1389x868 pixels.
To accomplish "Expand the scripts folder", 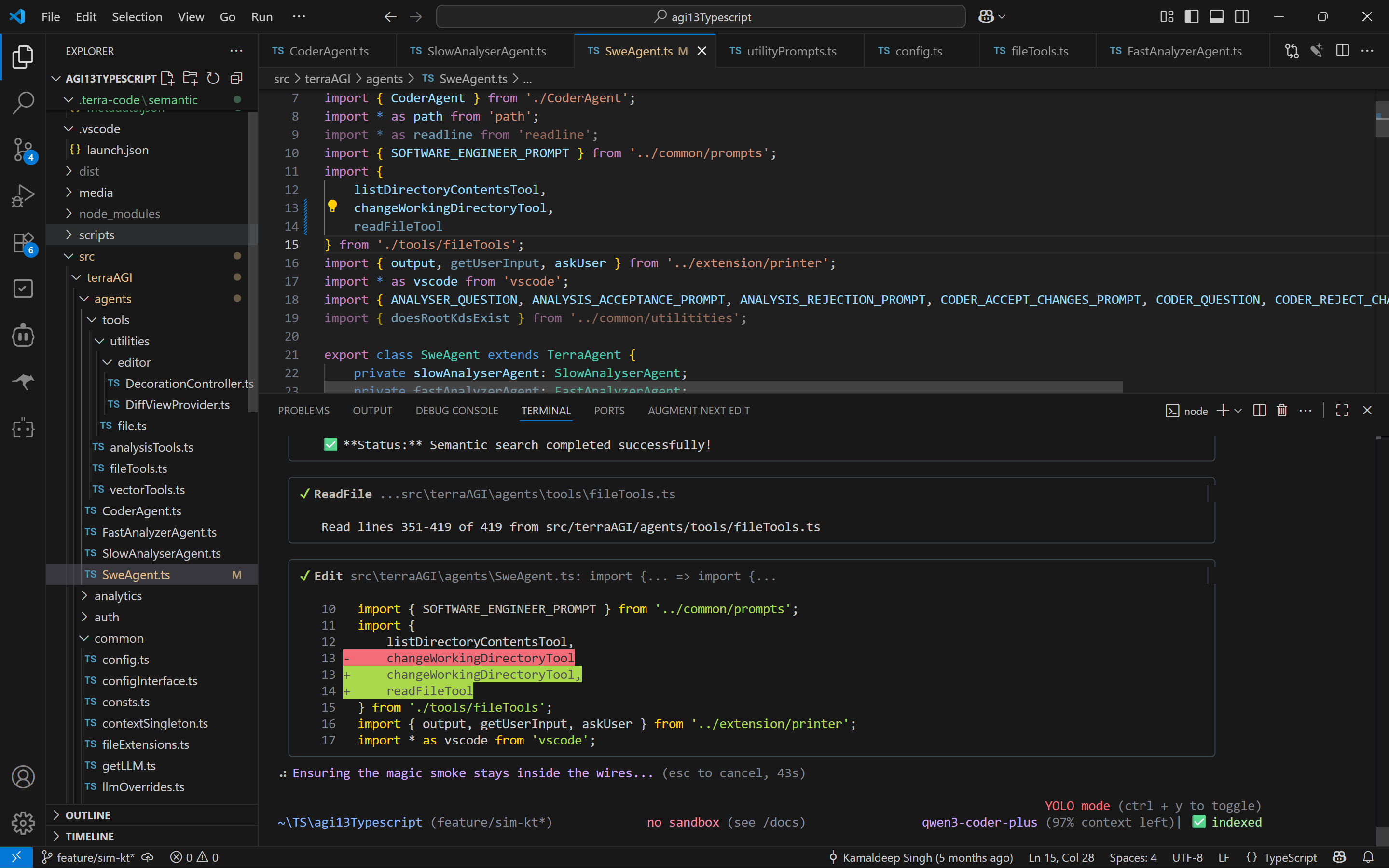I will (96, 235).
